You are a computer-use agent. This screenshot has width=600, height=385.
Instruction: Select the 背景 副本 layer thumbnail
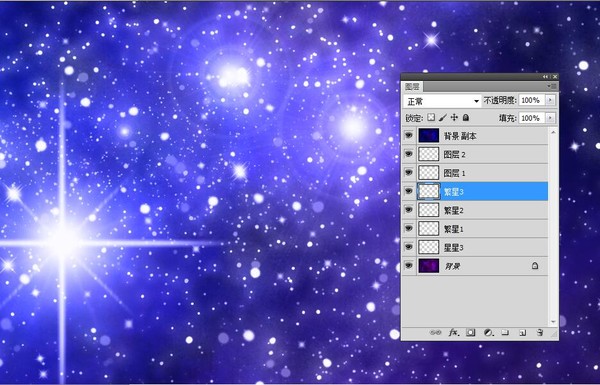(x=429, y=135)
